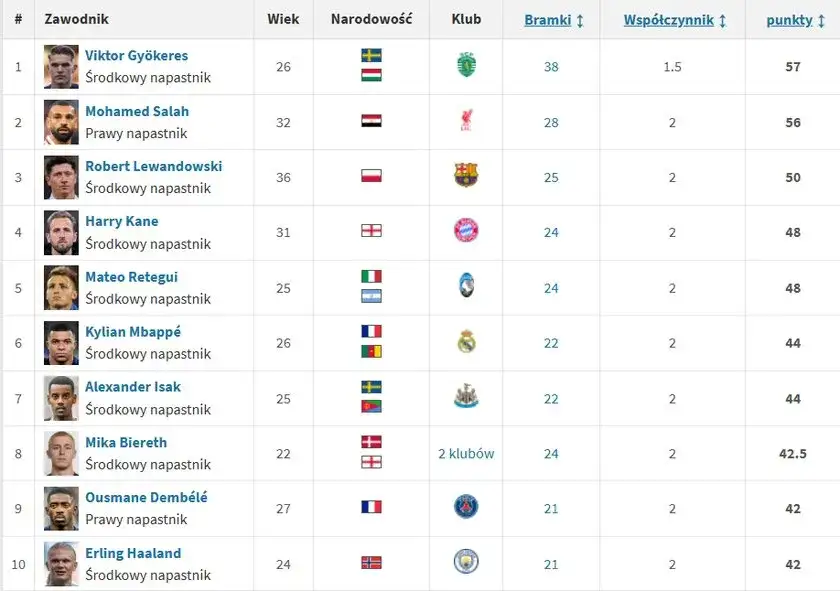Click the Bayern Munich club crest
This screenshot has height=591, width=840.
click(466, 231)
